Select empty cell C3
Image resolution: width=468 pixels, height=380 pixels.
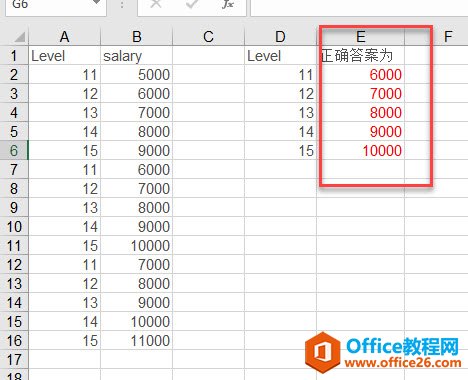tap(209, 93)
